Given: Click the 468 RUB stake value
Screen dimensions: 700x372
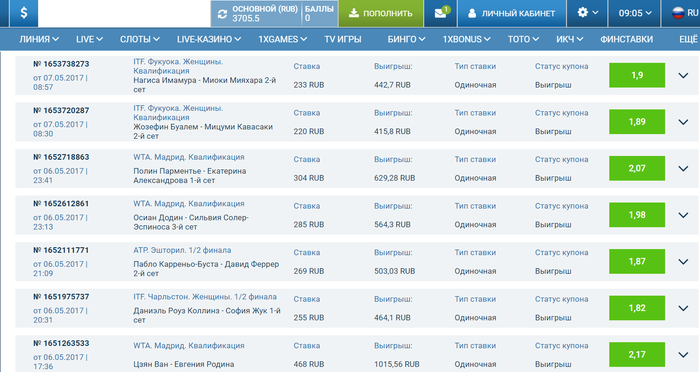Looking at the screenshot, I should coord(309,364).
